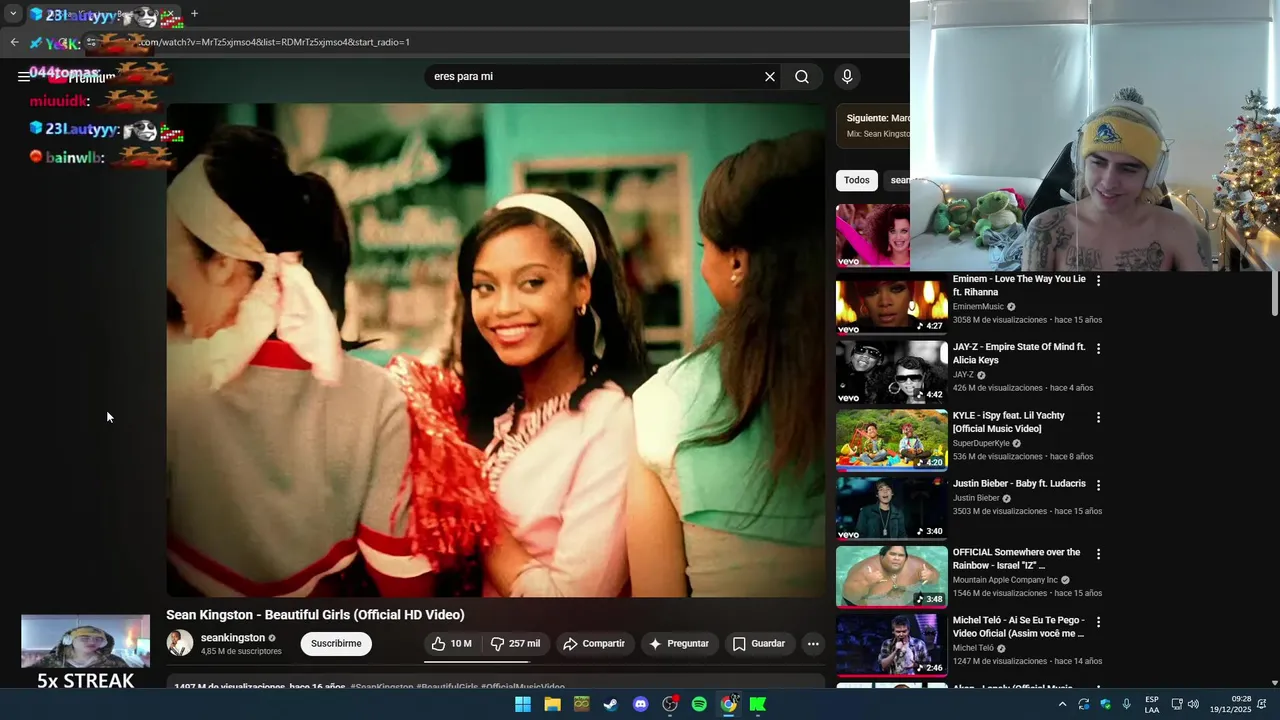Click the microphone tray icon
This screenshot has height=720, width=1280.
[1127, 704]
